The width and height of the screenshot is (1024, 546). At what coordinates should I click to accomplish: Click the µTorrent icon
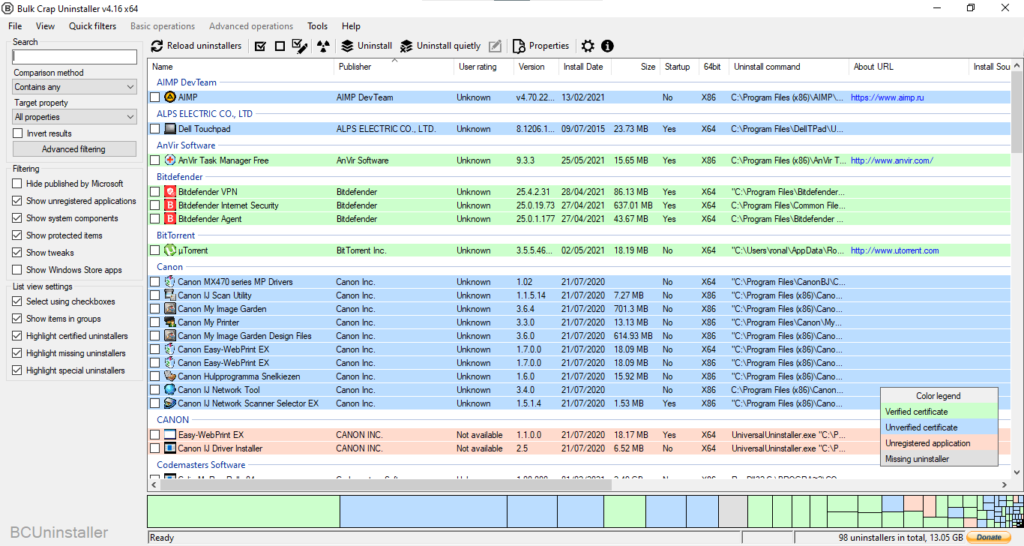(x=170, y=250)
